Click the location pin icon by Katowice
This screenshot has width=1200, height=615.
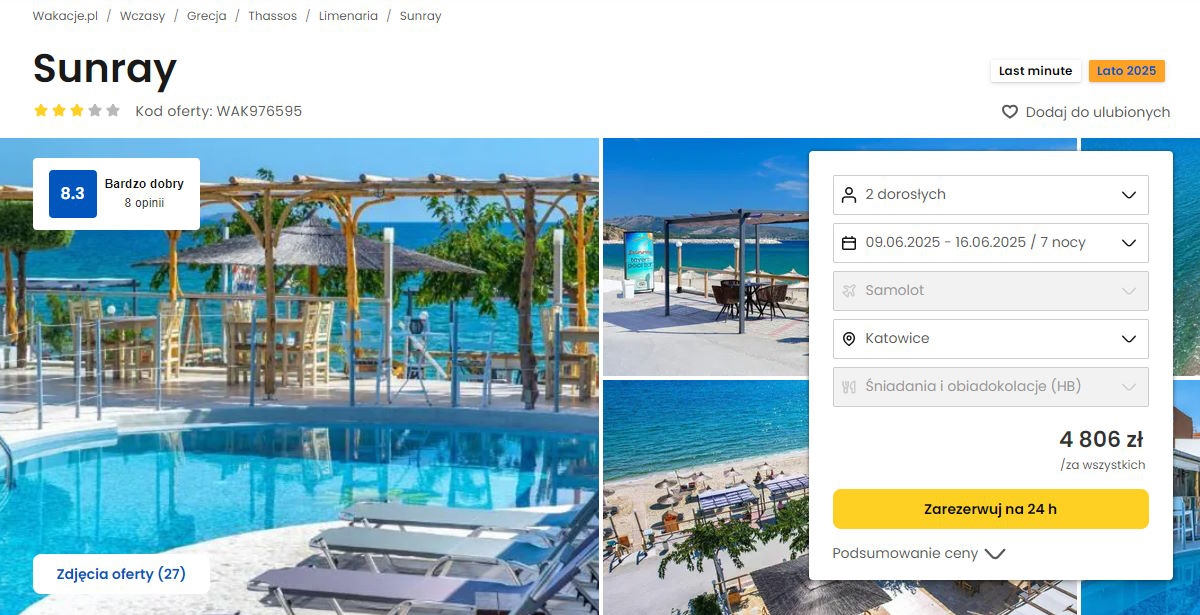pyautogui.click(x=849, y=339)
